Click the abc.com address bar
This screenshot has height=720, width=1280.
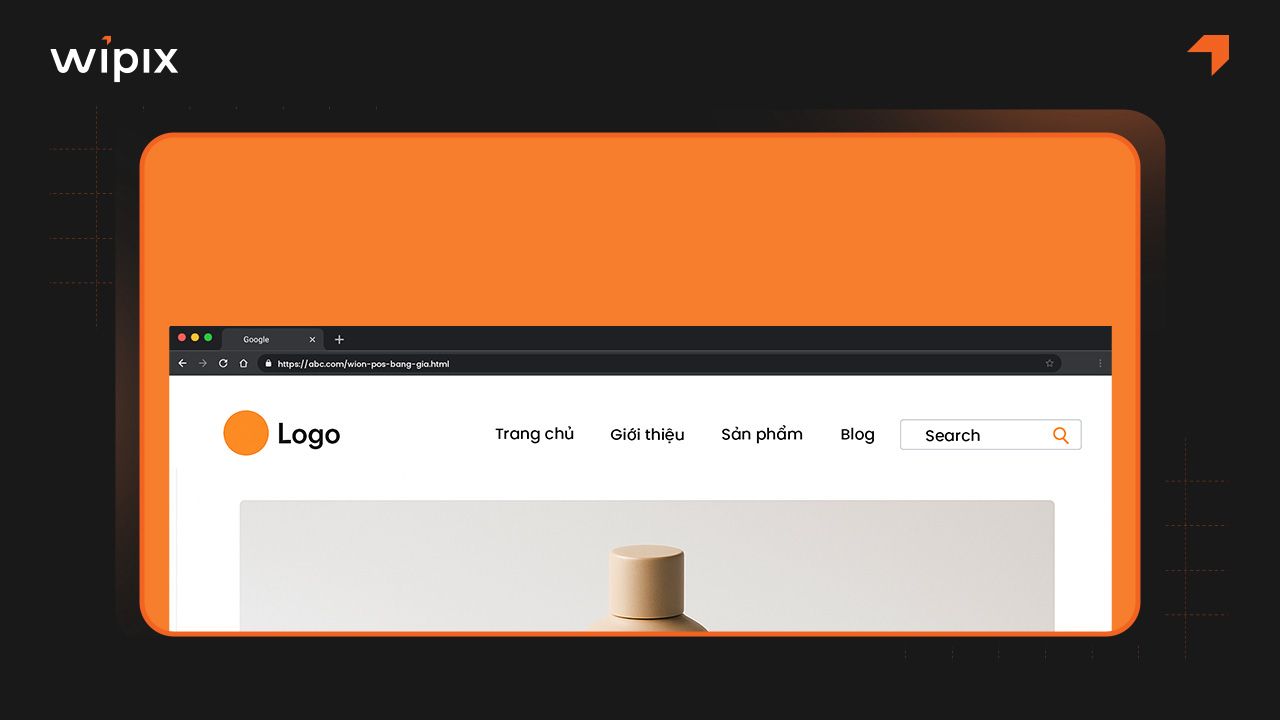[659, 363]
